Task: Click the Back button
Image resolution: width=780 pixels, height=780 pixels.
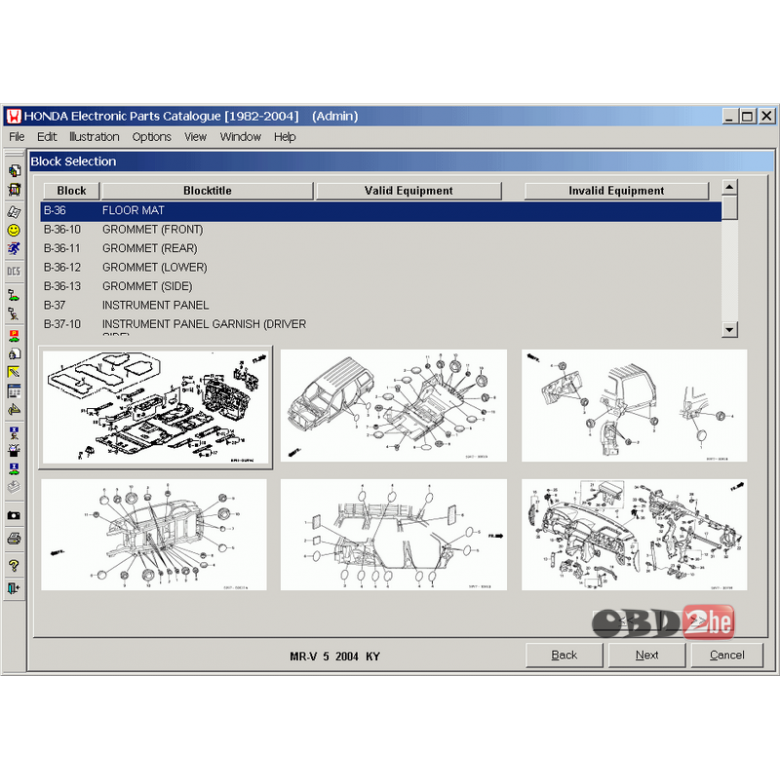Action: [x=564, y=655]
